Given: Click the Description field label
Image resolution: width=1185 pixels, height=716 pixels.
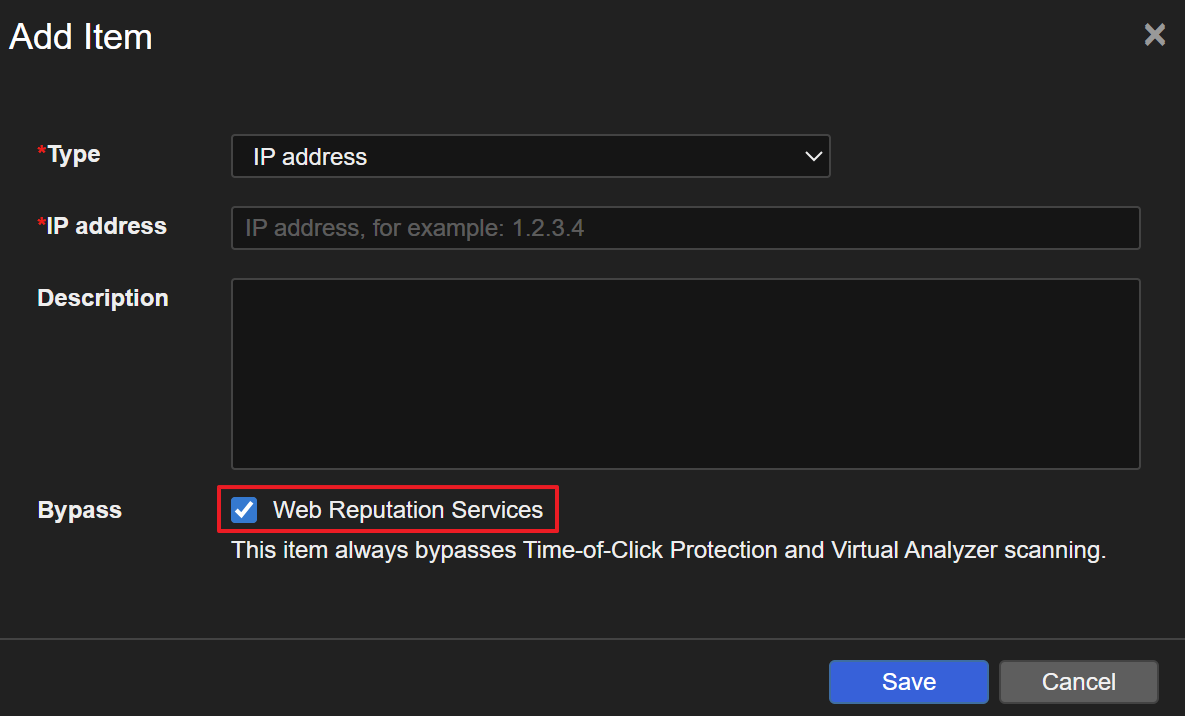Looking at the screenshot, I should click(x=102, y=298).
